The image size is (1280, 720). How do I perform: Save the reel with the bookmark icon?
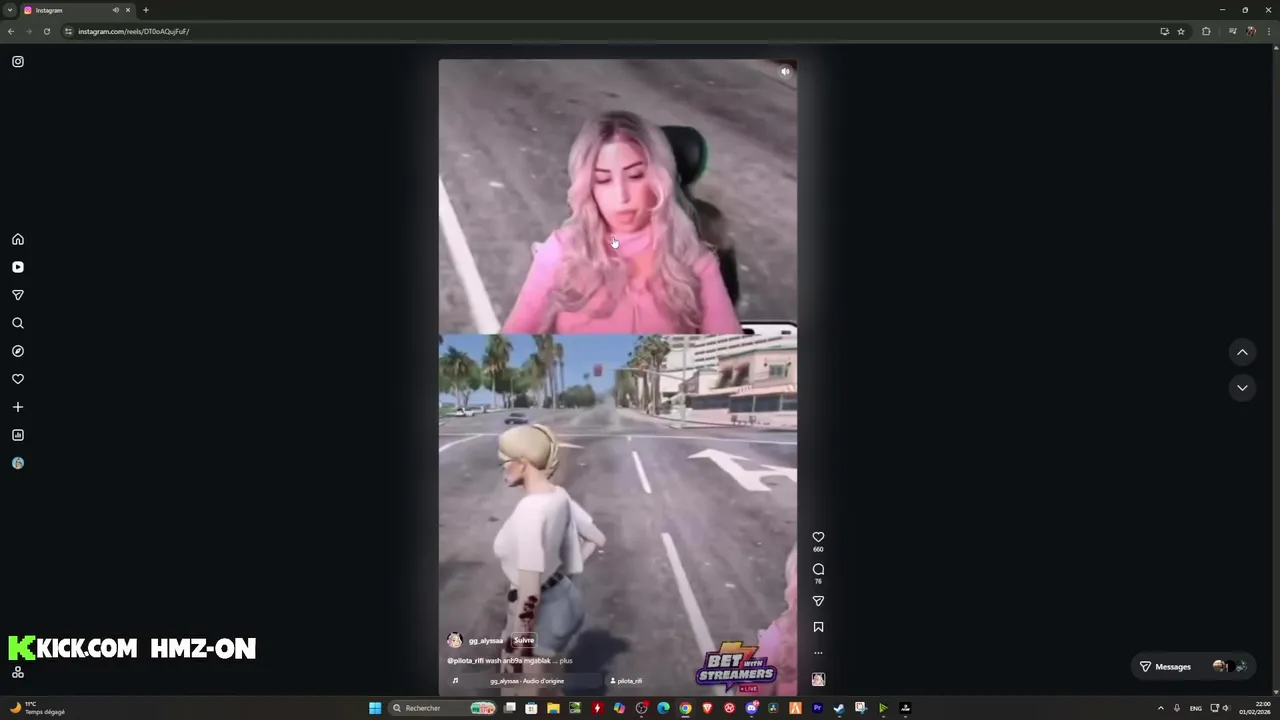[x=818, y=627]
